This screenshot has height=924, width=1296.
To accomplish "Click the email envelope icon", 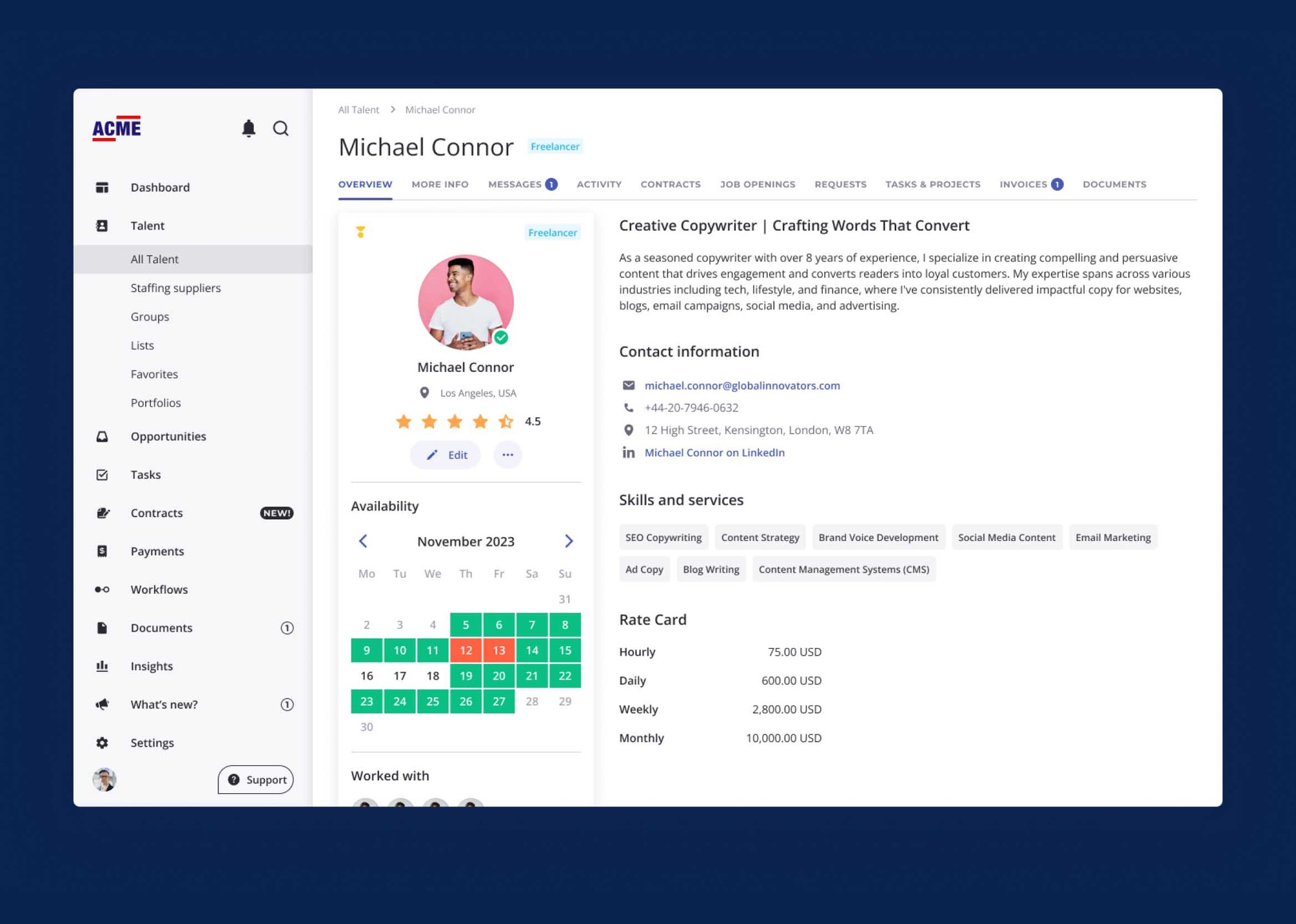I will click(629, 386).
